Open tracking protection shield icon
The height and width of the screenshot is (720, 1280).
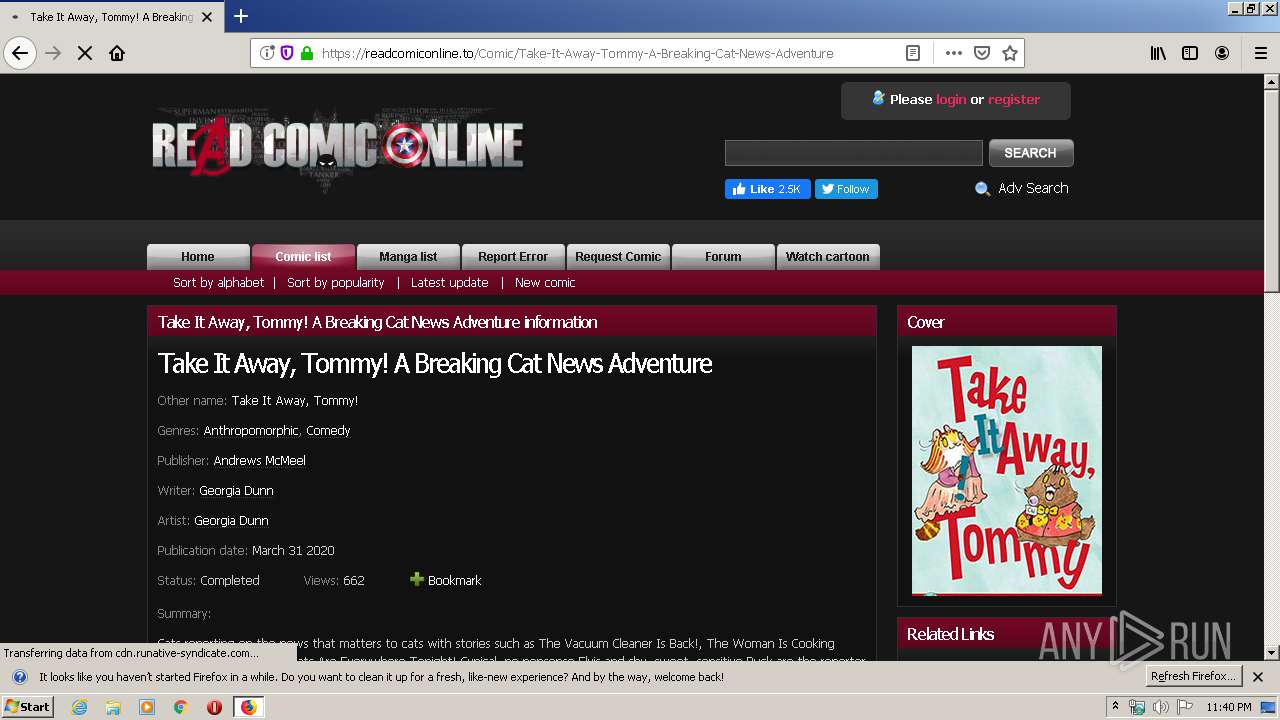click(287, 53)
